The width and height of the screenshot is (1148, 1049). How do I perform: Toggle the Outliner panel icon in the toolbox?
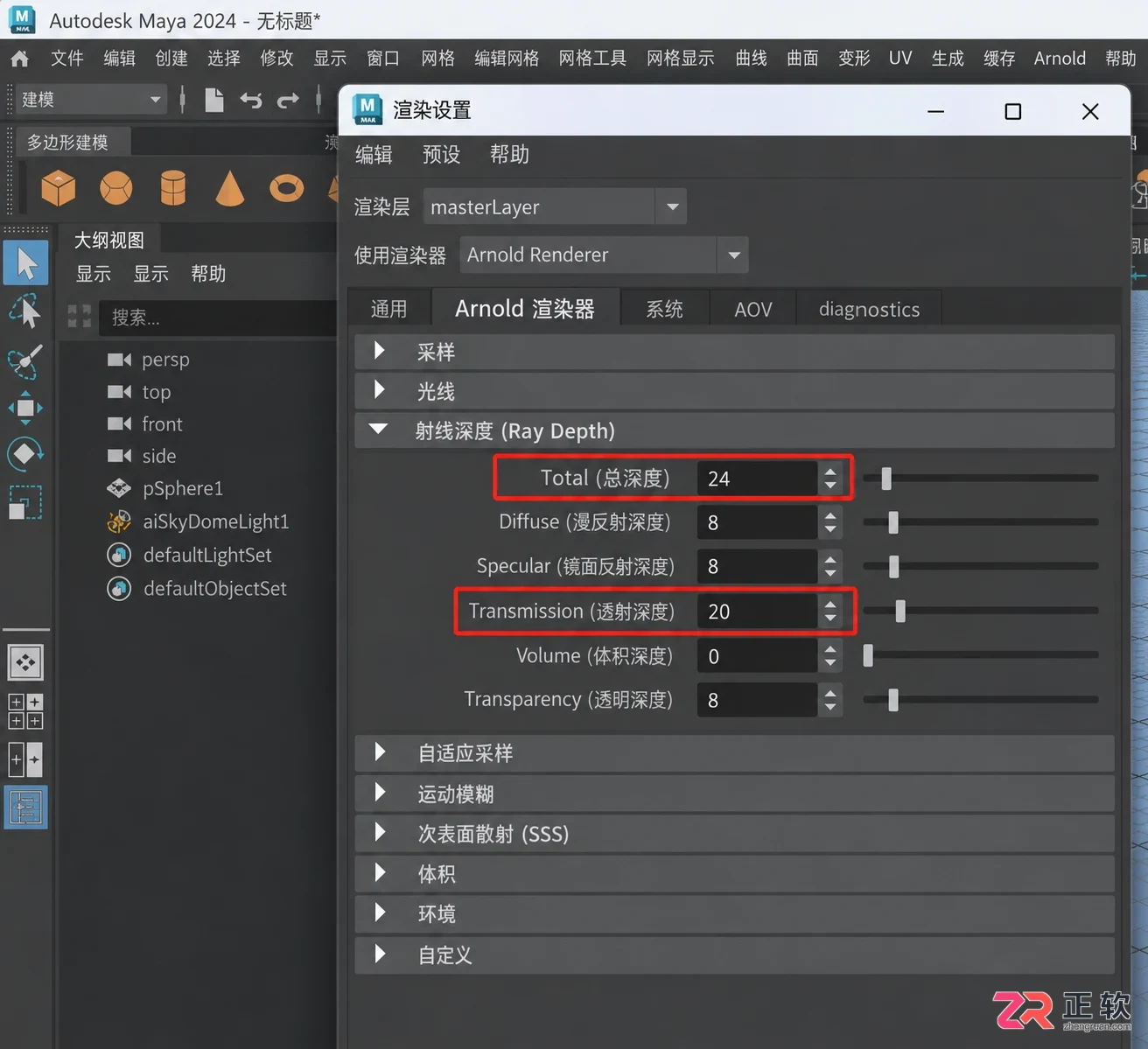coord(25,808)
